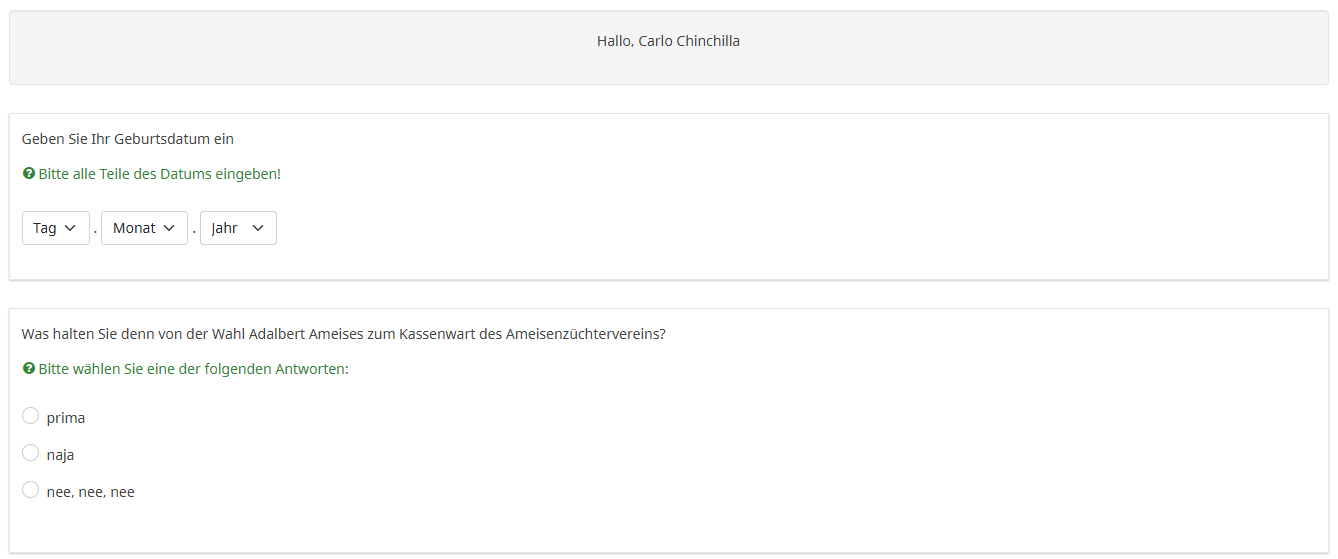Click the "Hallo, Carlo Chinchilla" greeting text
This screenshot has width=1338, height=559.
pyautogui.click(x=668, y=41)
